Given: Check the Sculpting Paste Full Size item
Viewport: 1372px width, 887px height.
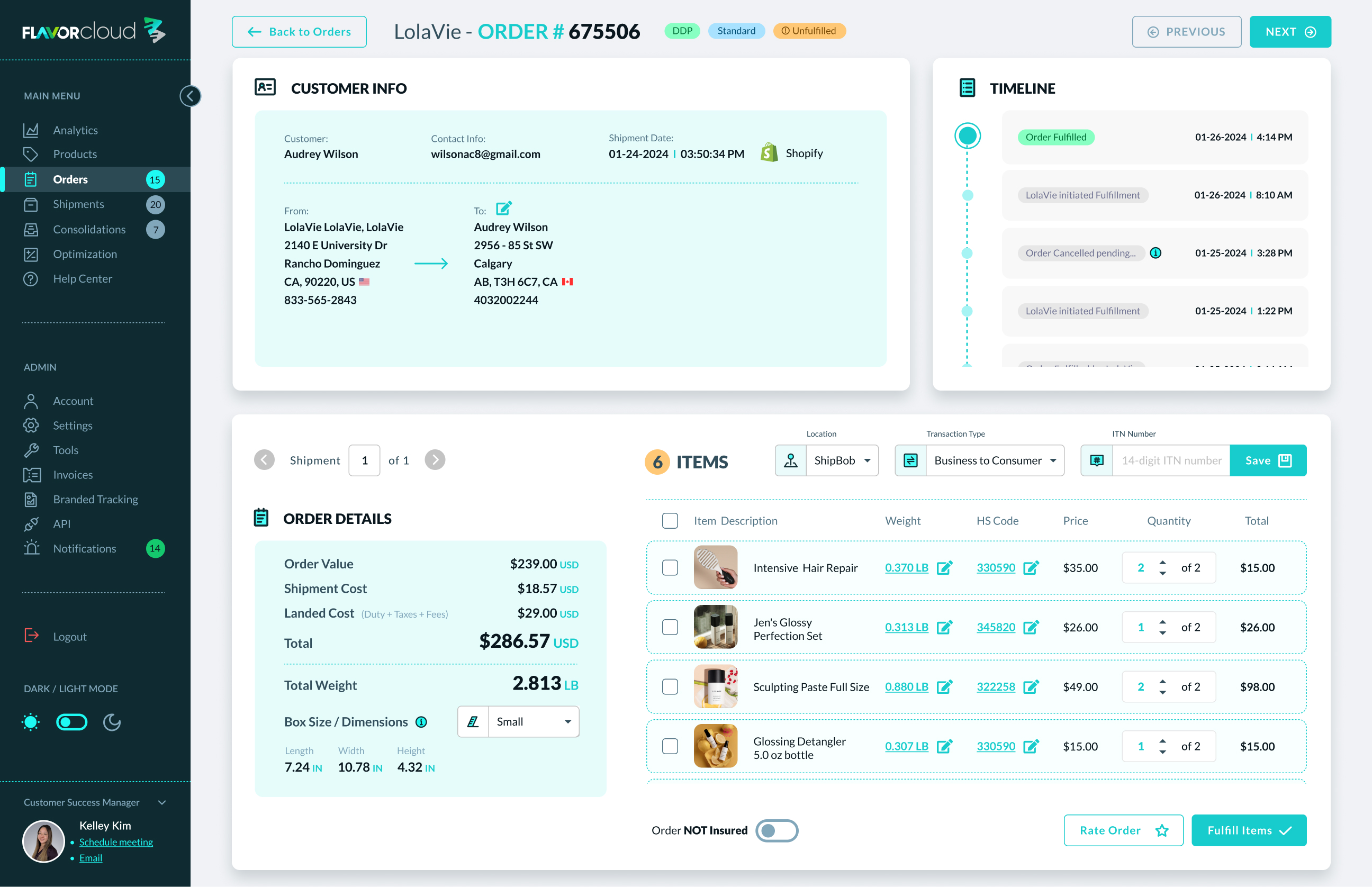Looking at the screenshot, I should point(670,686).
